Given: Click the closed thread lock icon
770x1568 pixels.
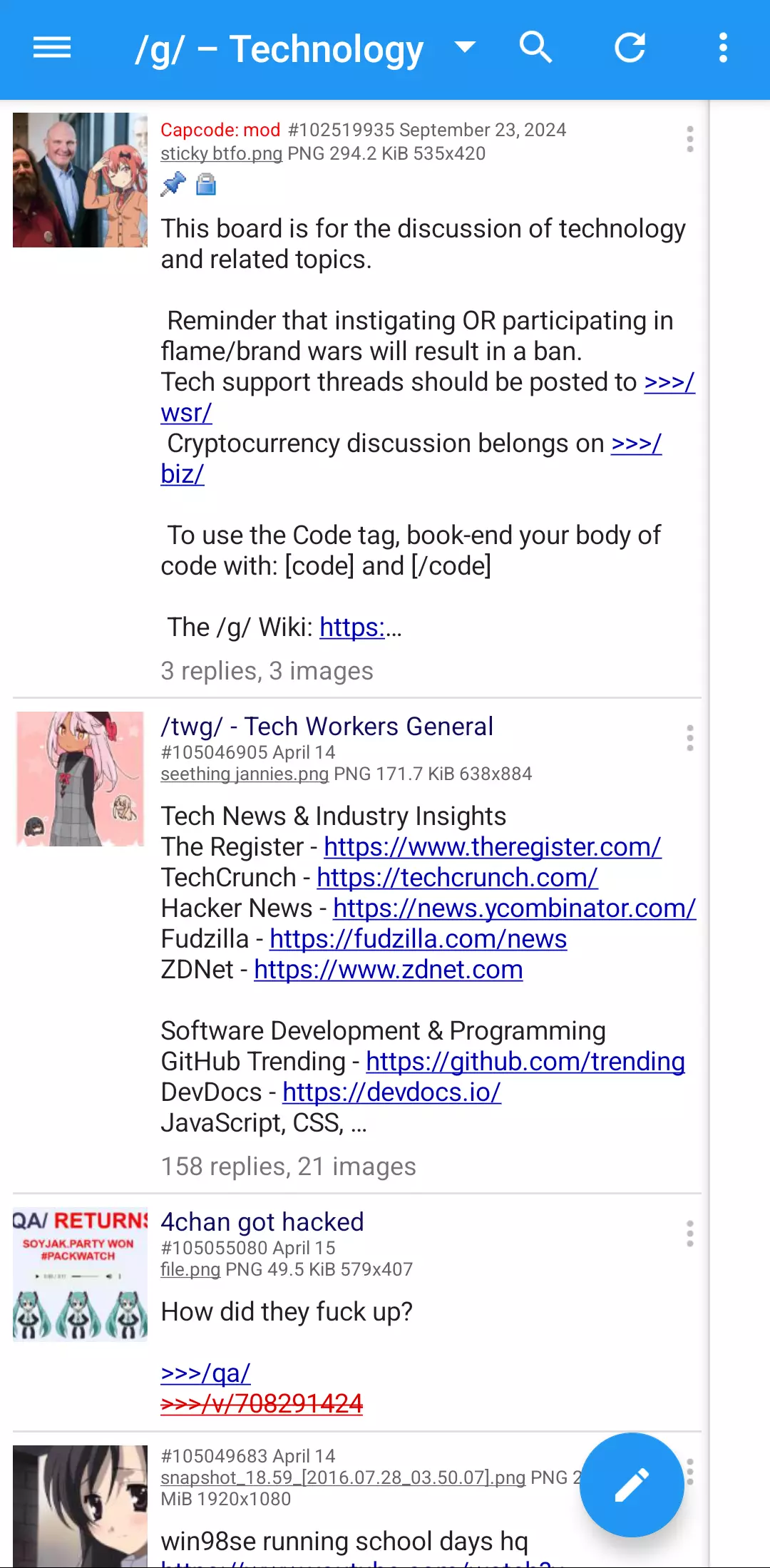Looking at the screenshot, I should (x=206, y=185).
